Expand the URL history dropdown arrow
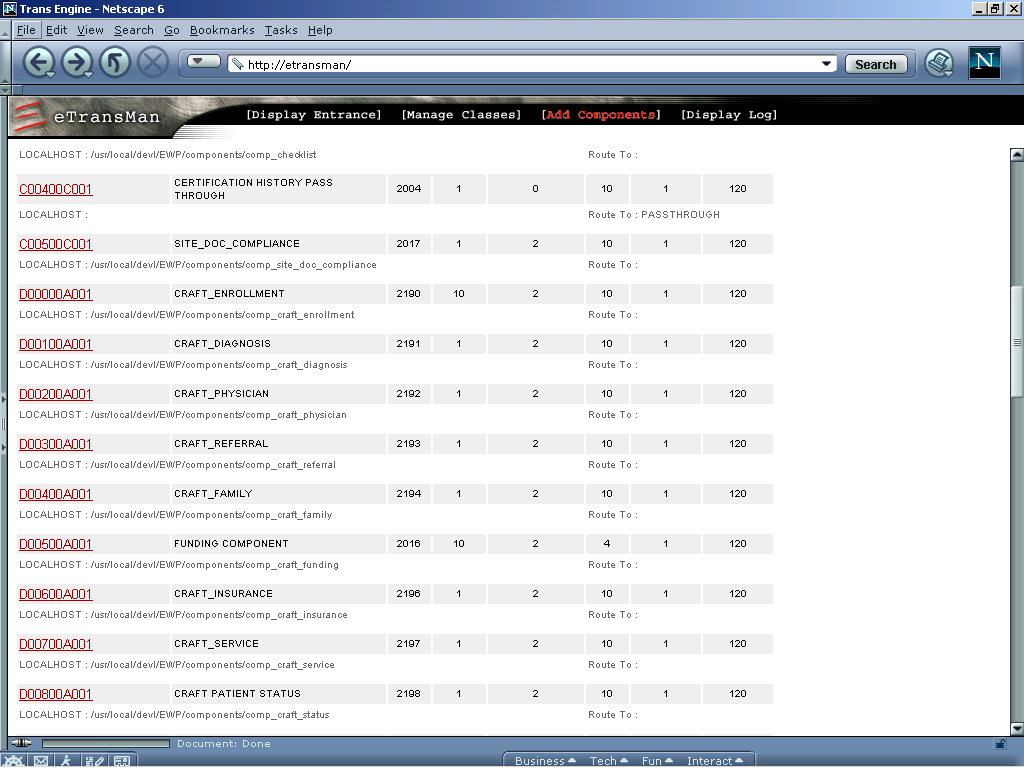Viewport: 1024px width, 768px height. [827, 64]
